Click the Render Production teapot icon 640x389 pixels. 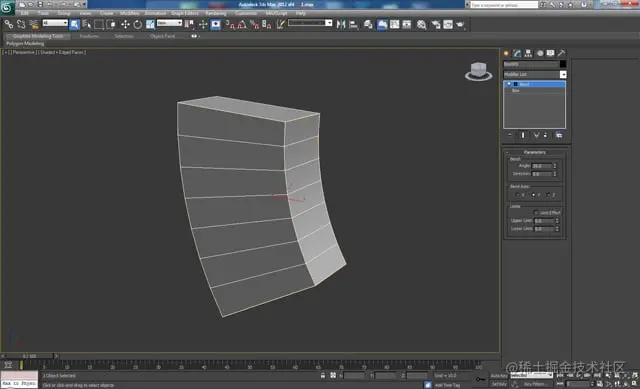[x=460, y=24]
